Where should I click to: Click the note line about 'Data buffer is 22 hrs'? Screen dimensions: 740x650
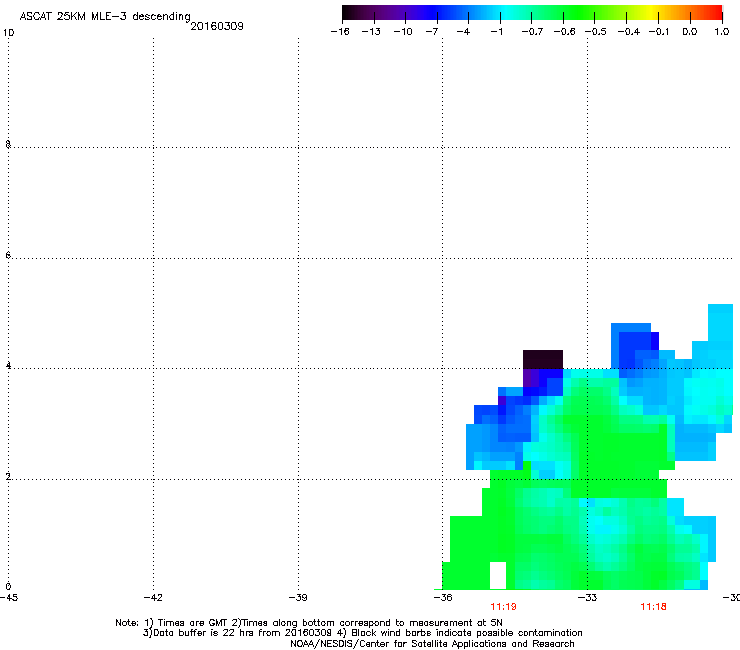(x=362, y=633)
